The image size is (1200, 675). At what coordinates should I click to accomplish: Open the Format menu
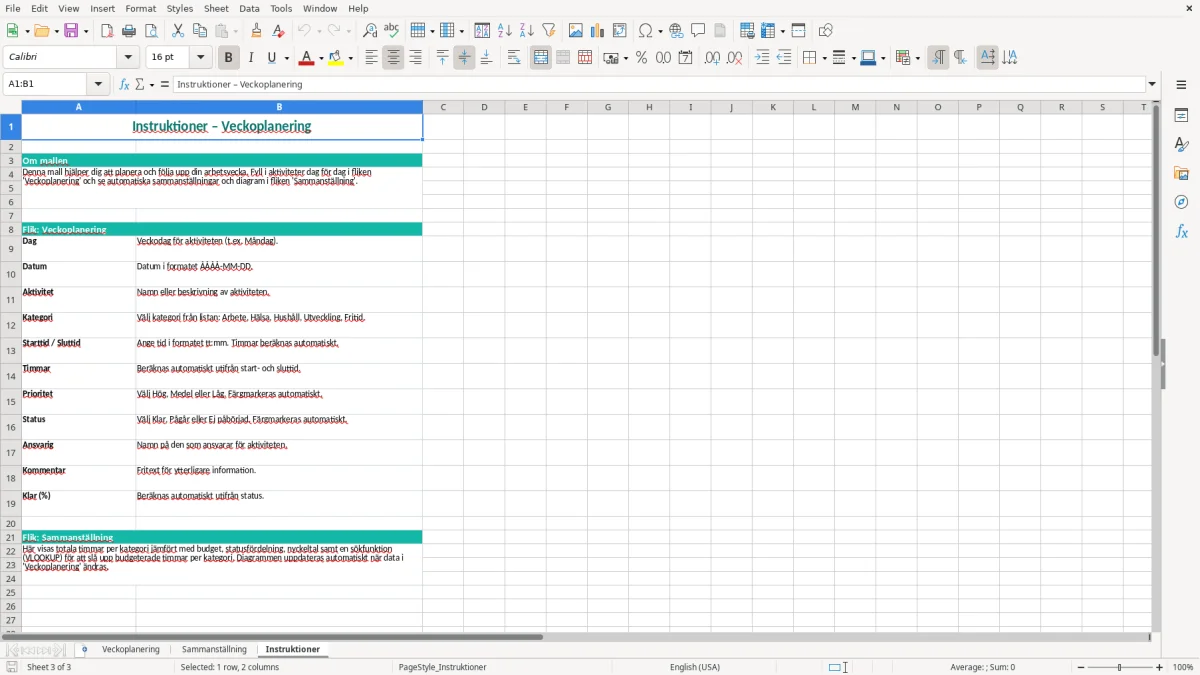[141, 8]
